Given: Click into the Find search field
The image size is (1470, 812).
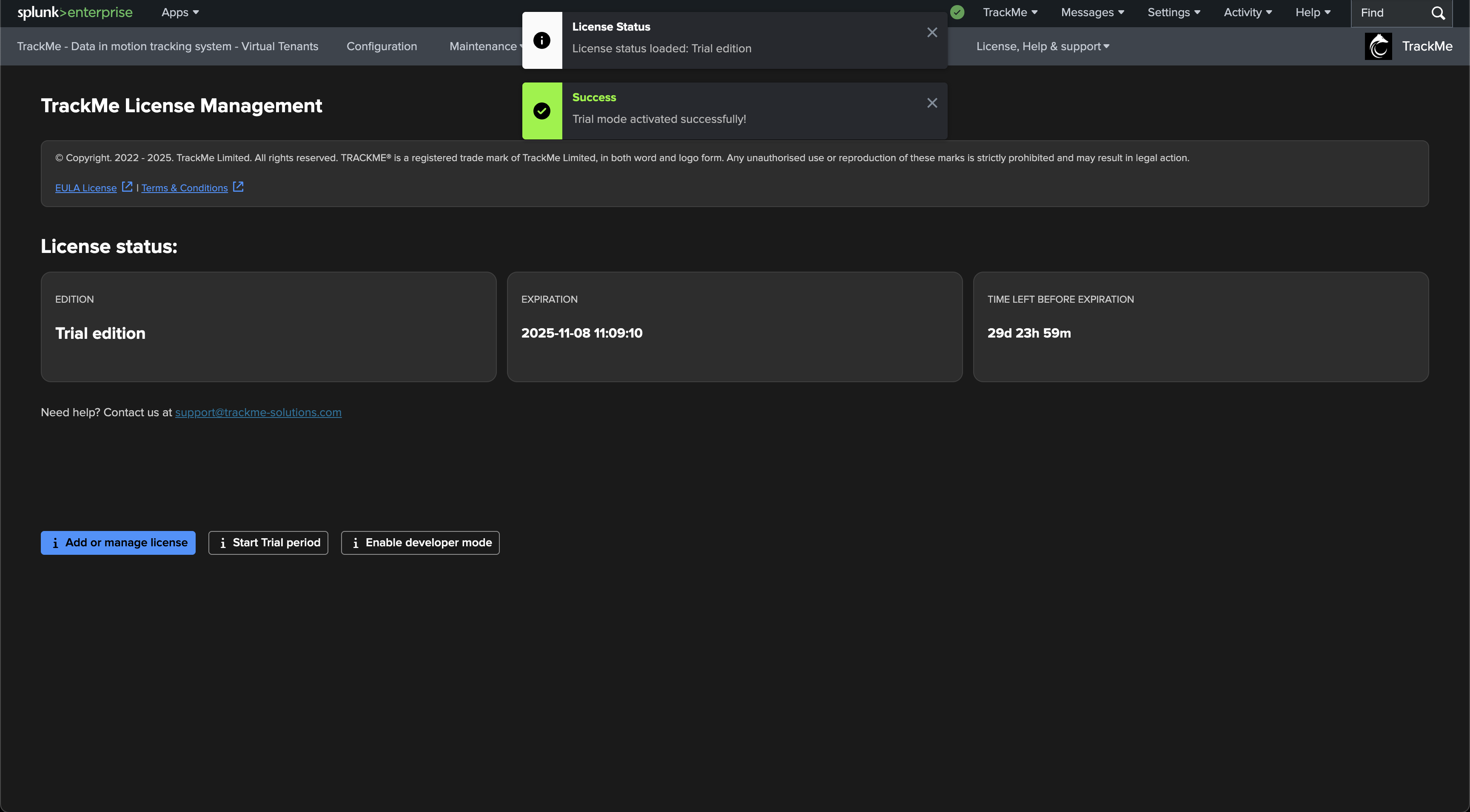Looking at the screenshot, I should [x=1390, y=13].
